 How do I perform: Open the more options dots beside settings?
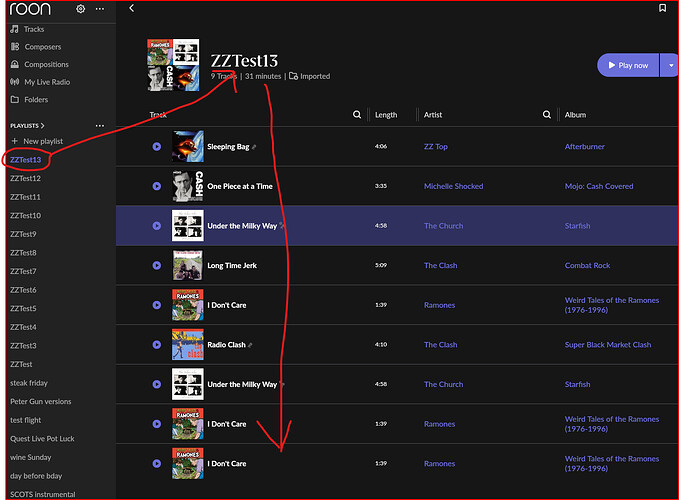[x=100, y=9]
